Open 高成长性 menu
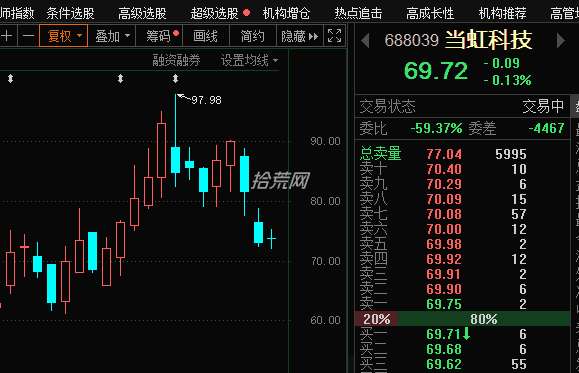579x373 pixels. (x=430, y=14)
